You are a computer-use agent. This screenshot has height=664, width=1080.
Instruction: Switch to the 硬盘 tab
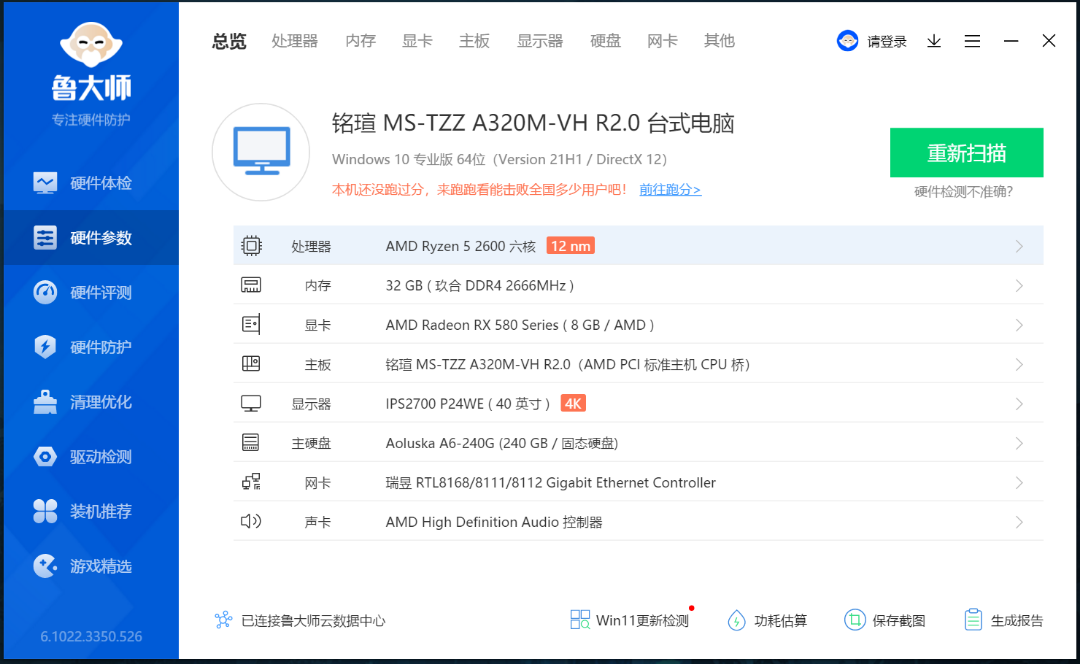605,41
